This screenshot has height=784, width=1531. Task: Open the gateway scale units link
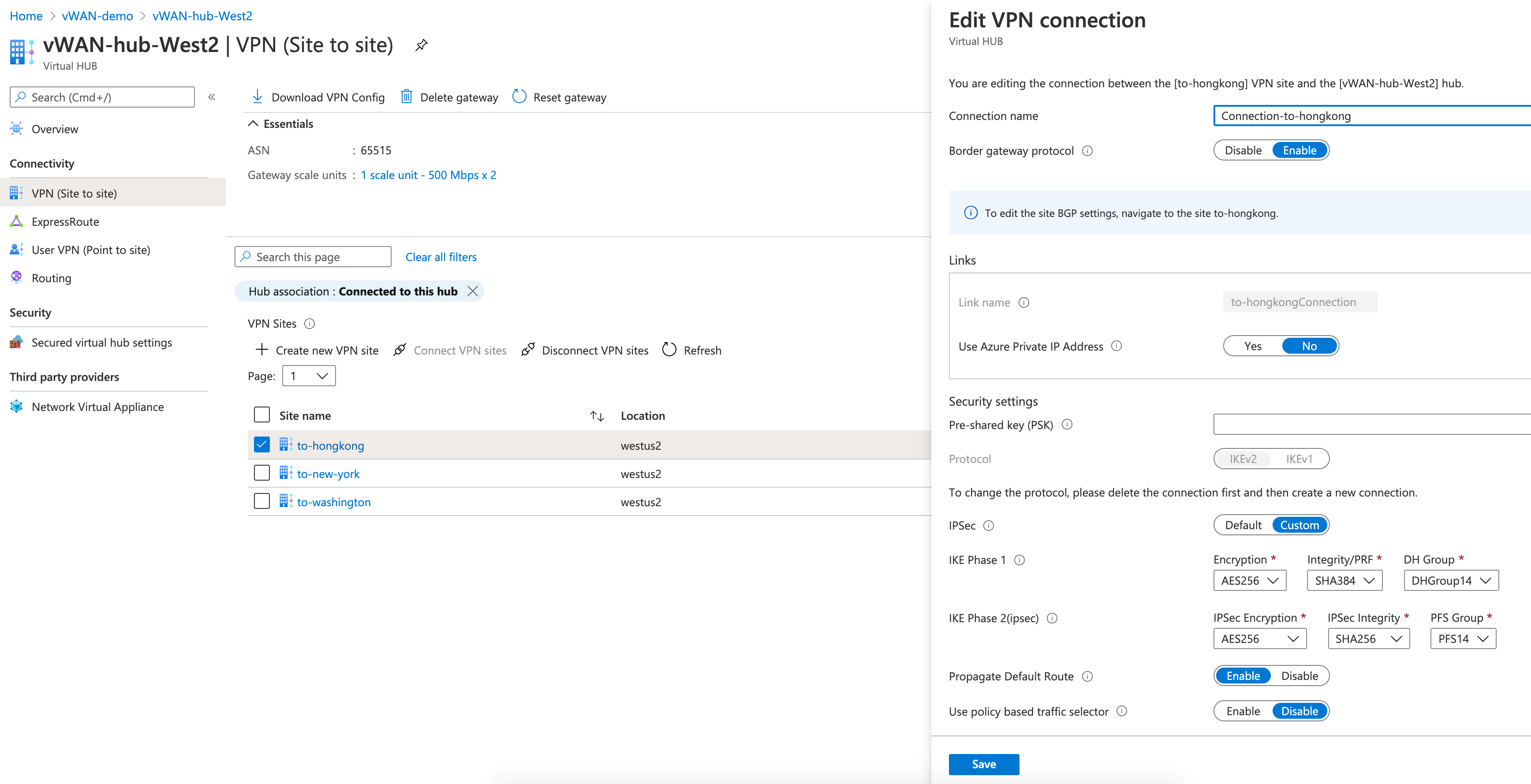[429, 175]
